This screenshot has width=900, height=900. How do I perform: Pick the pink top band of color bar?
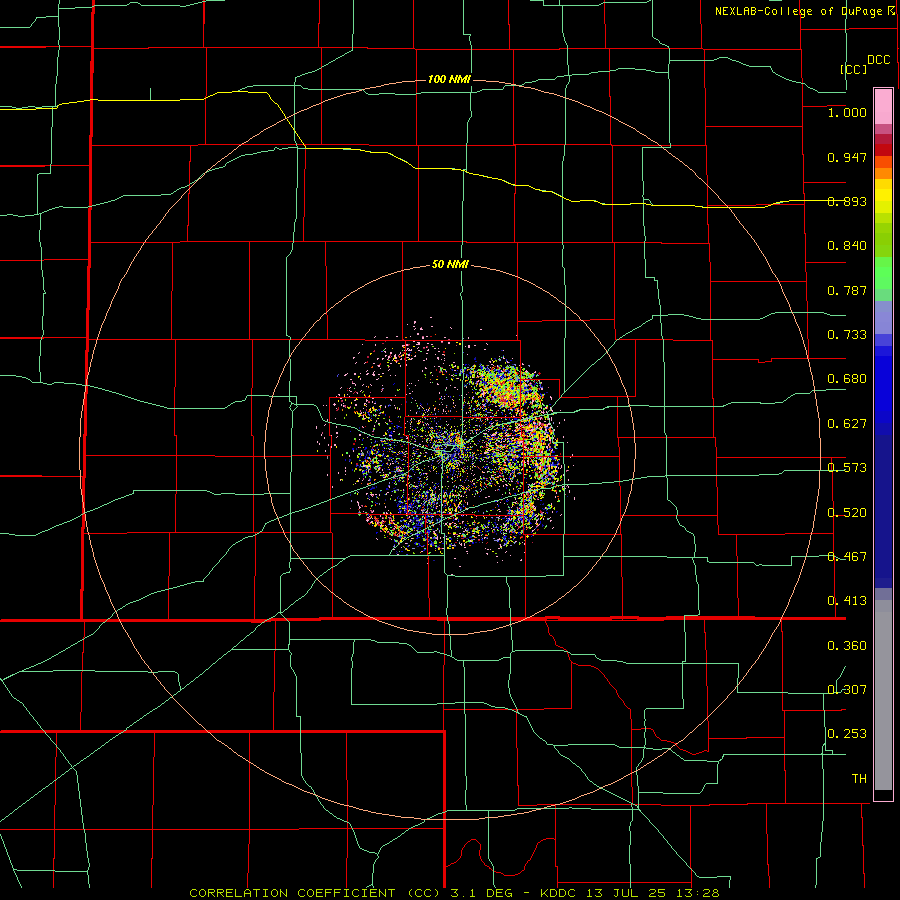pos(883,106)
